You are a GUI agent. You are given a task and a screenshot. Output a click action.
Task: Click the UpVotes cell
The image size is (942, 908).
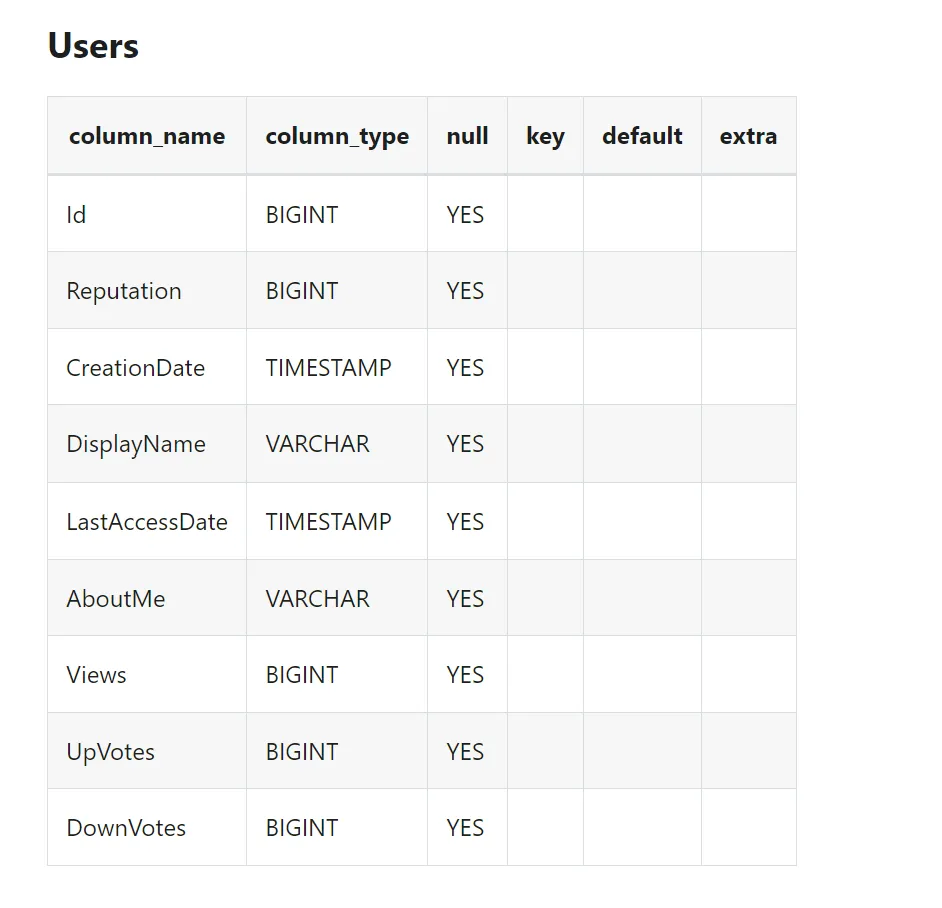pyautogui.click(x=147, y=751)
